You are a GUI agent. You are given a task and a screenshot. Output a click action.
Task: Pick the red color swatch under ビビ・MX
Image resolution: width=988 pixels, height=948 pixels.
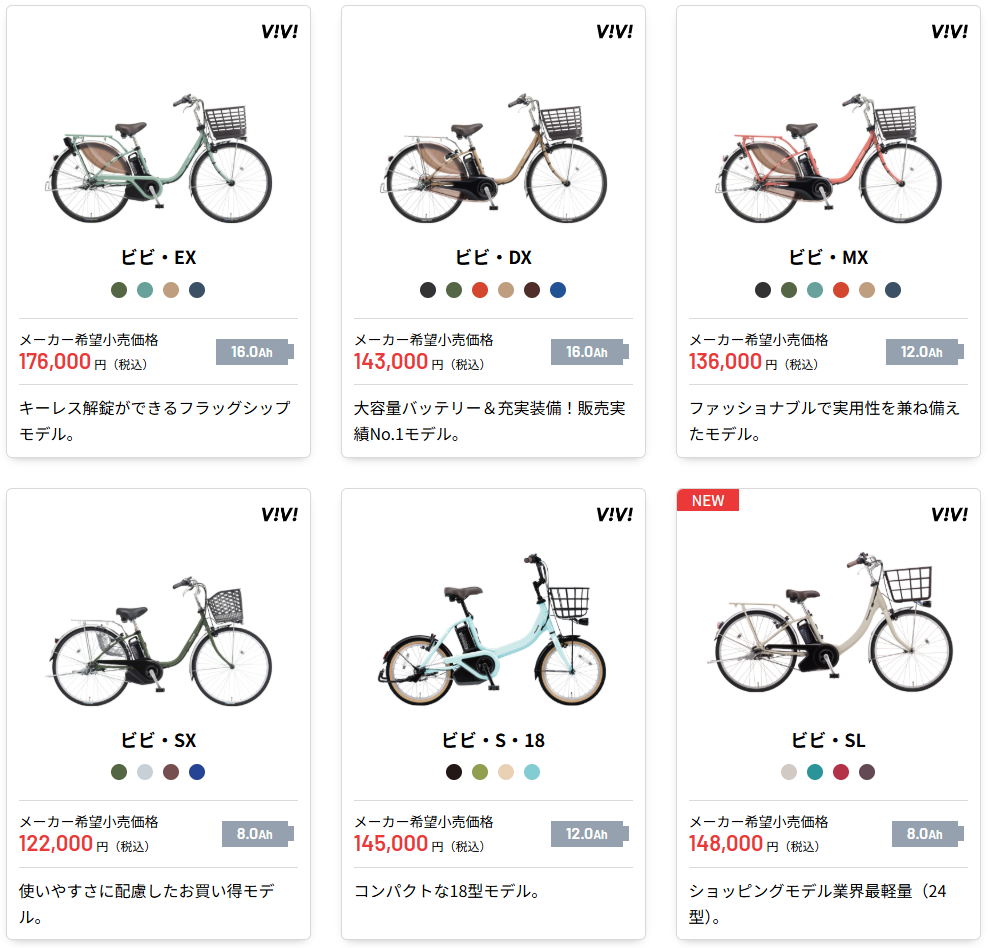[x=841, y=290]
